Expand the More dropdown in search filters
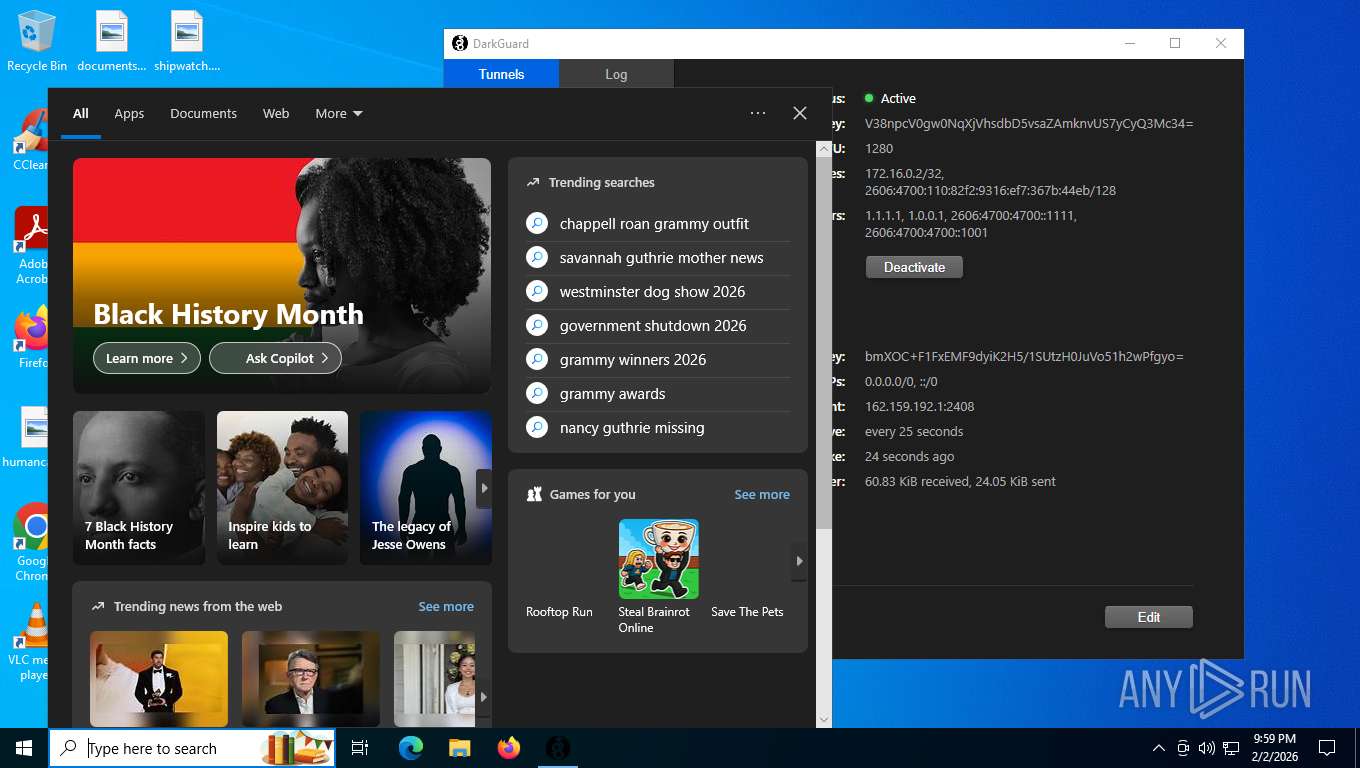 click(x=339, y=114)
